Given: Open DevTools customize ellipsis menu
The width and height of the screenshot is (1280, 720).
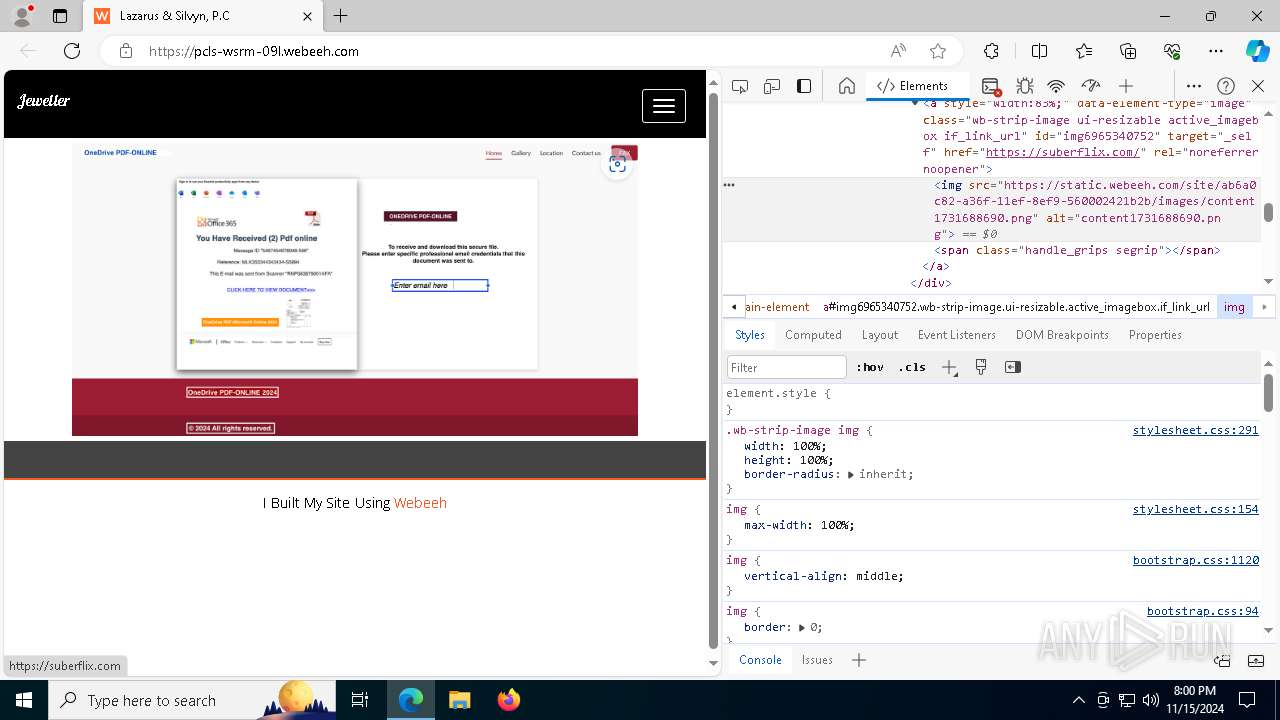Looking at the screenshot, I should click(1194, 86).
